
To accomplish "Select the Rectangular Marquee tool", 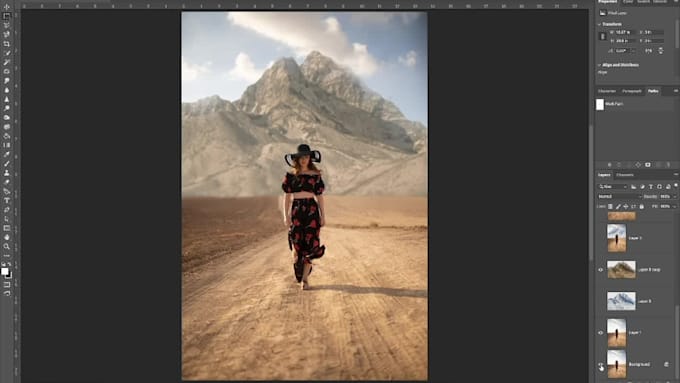I will point(7,16).
